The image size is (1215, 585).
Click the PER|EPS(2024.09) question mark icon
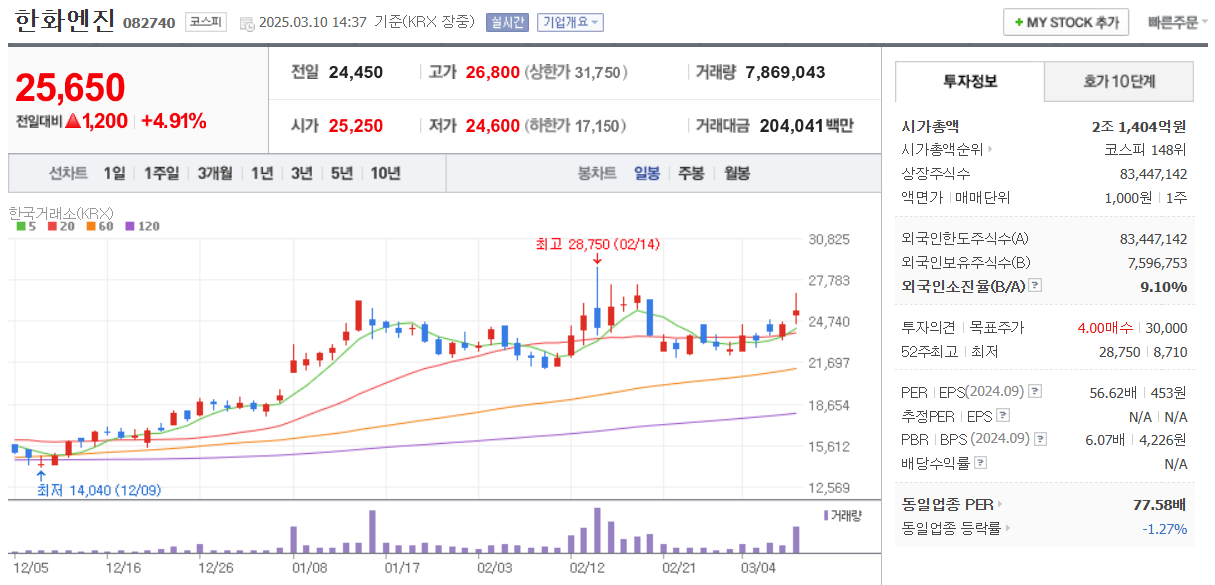tap(1035, 392)
